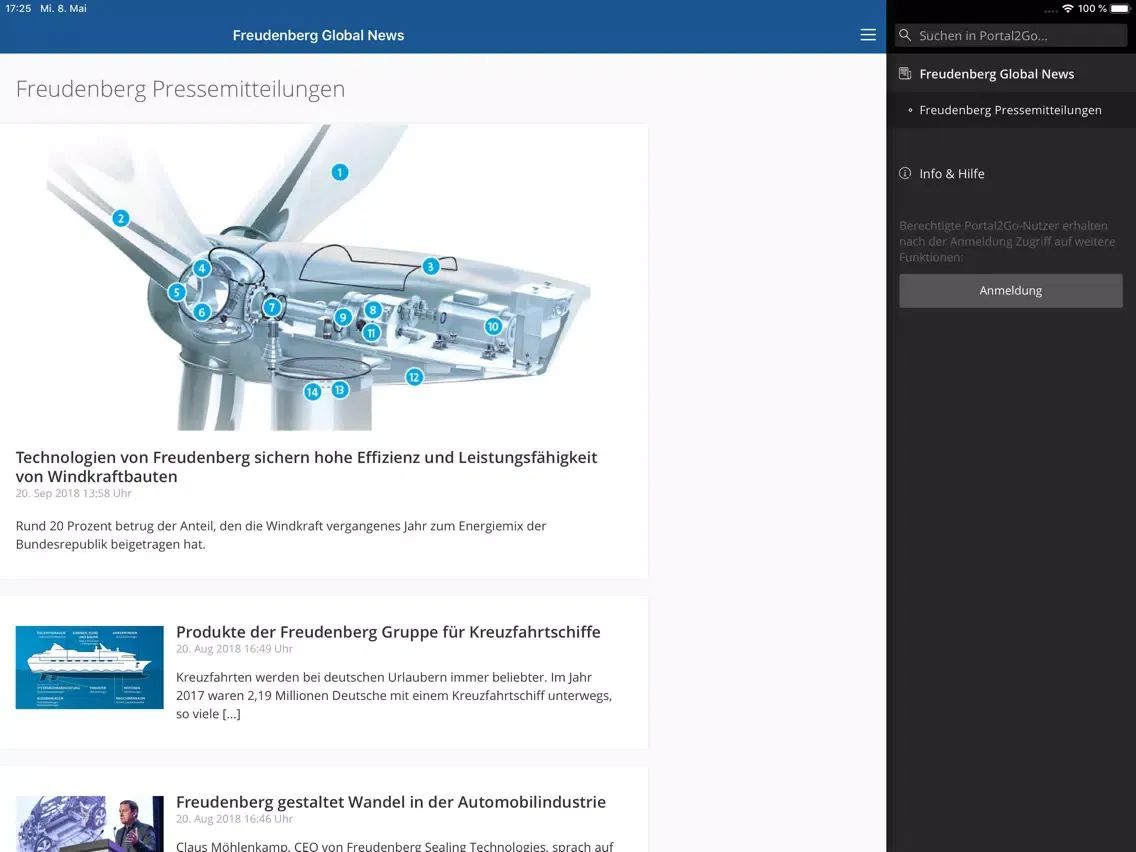
Task: Open the hamburger menu in the header
Action: click(x=868, y=35)
